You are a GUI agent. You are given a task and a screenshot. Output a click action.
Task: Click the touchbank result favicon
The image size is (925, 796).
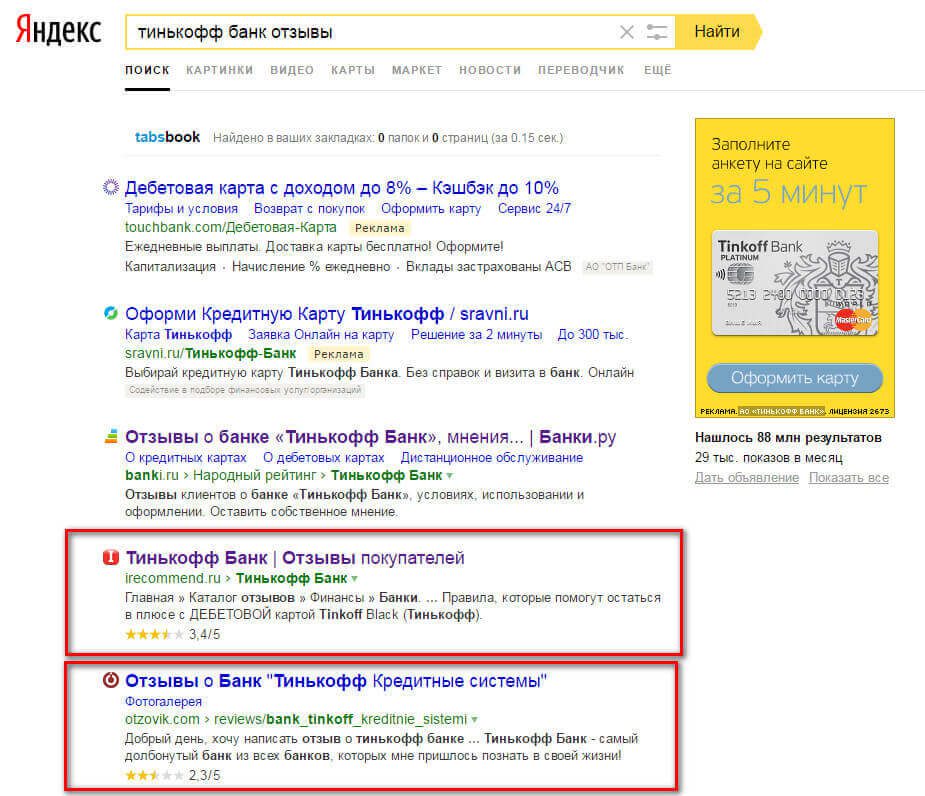tap(110, 187)
